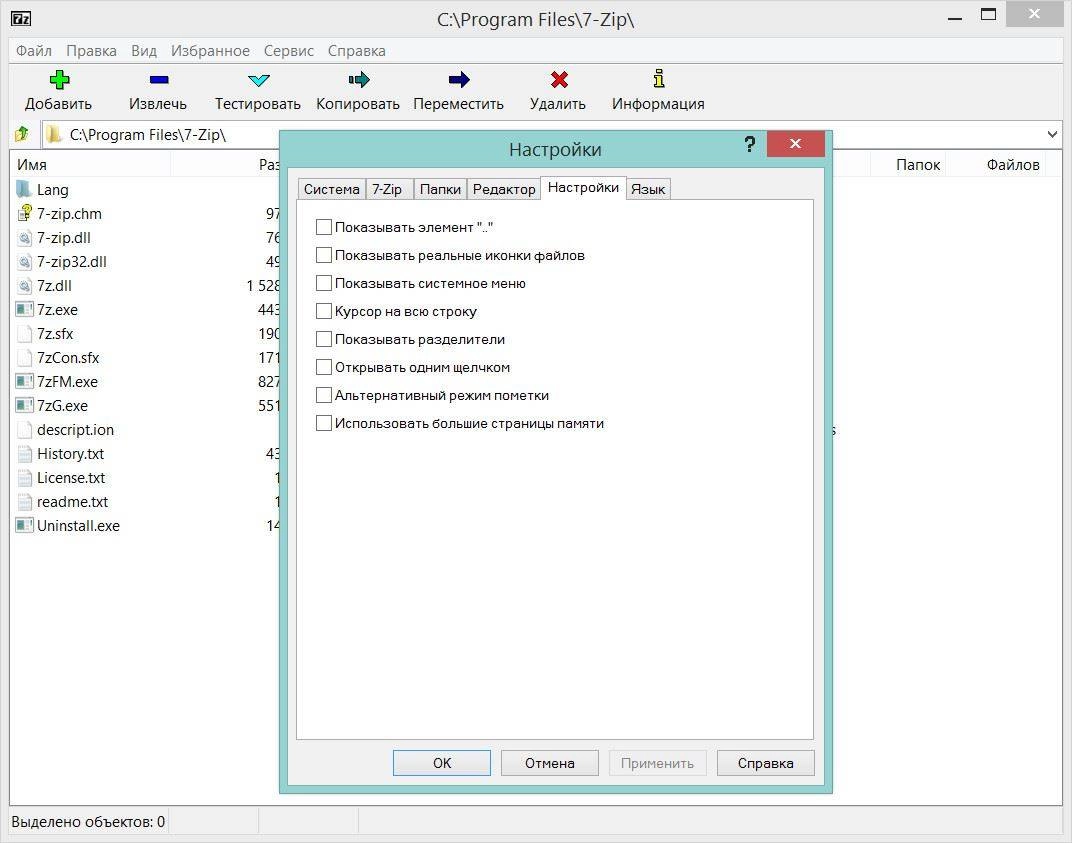The height and width of the screenshot is (843, 1072).
Task: Switch to the Папки tab
Action: [440, 189]
